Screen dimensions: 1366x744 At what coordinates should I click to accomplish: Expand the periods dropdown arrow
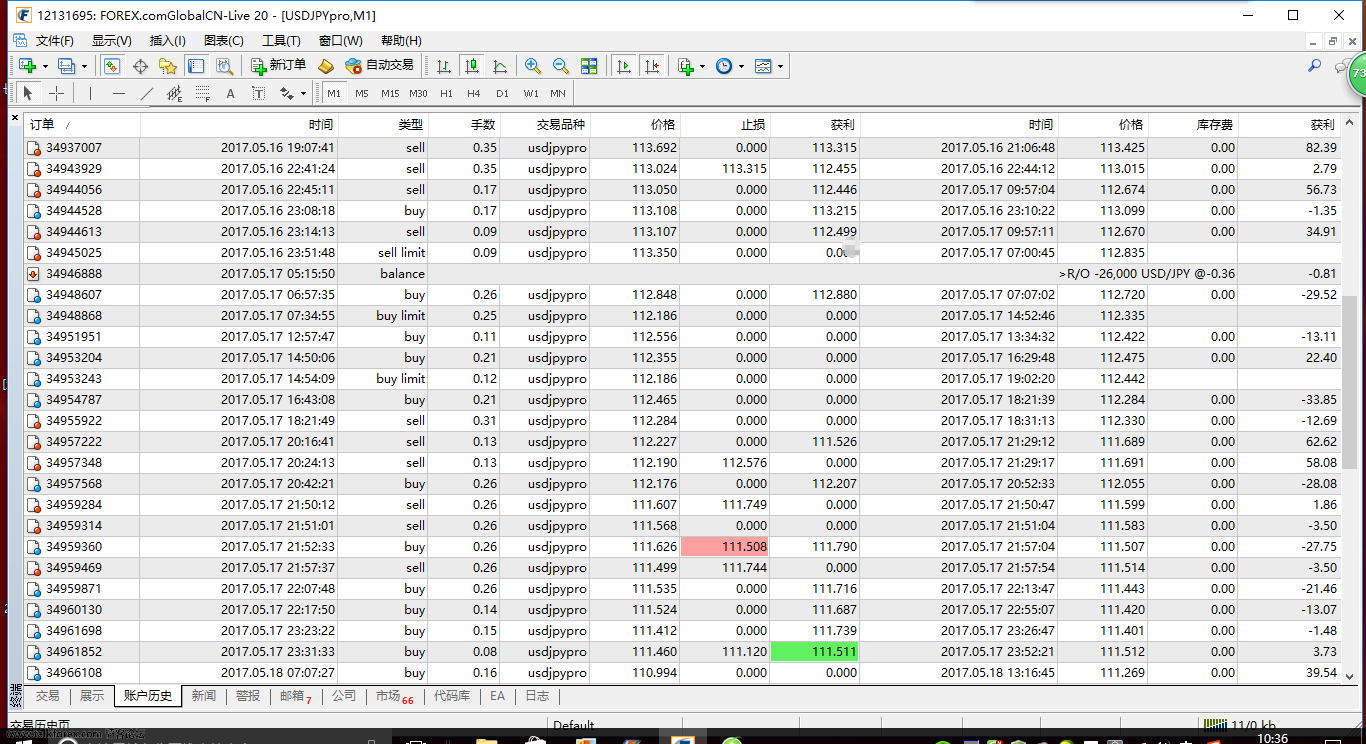tap(741, 66)
